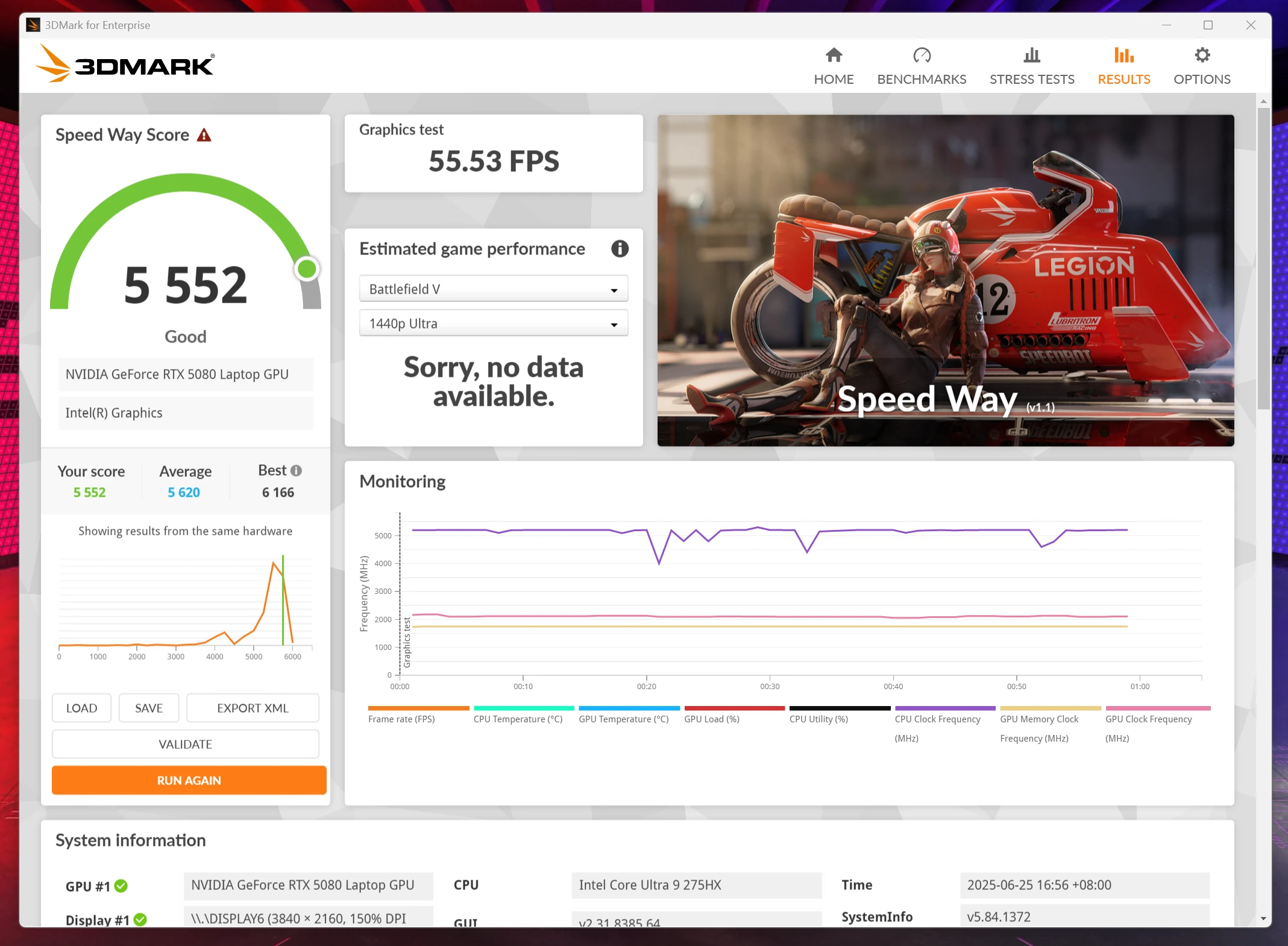Click the EXPORT XML button
The image size is (1288, 946).
[253, 708]
